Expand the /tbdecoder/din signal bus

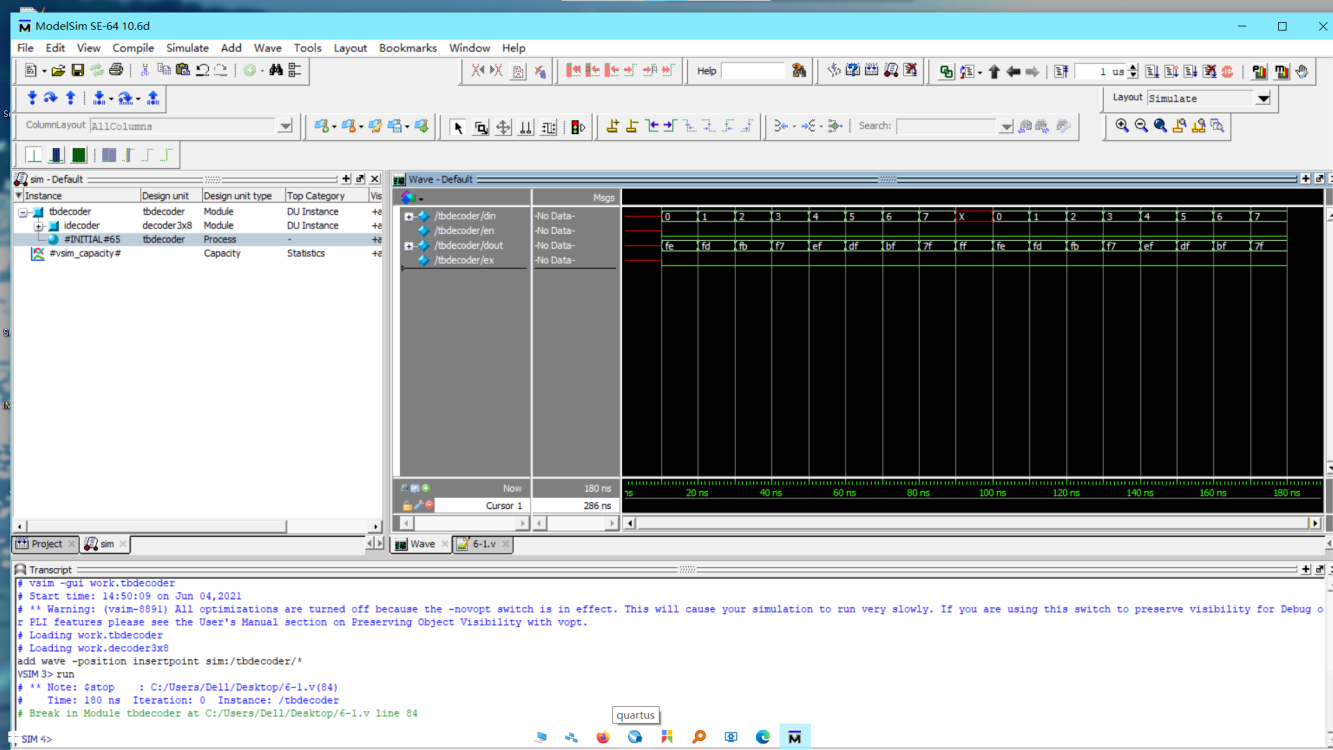(x=408, y=216)
